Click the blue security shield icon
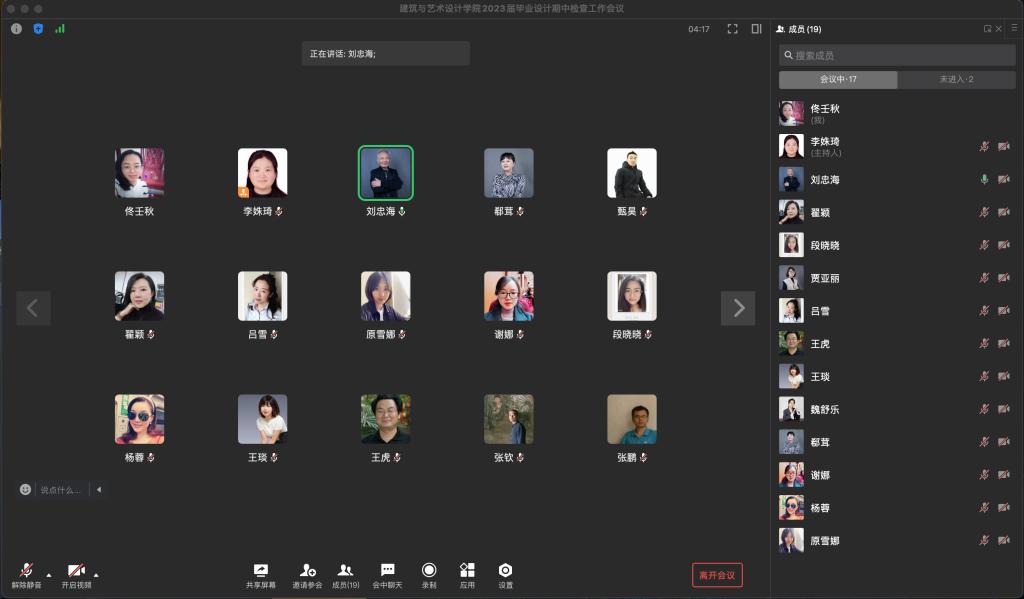 tap(38, 29)
